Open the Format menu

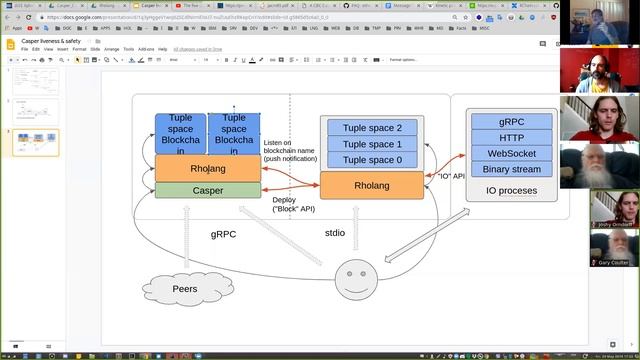pyautogui.click(x=79, y=49)
